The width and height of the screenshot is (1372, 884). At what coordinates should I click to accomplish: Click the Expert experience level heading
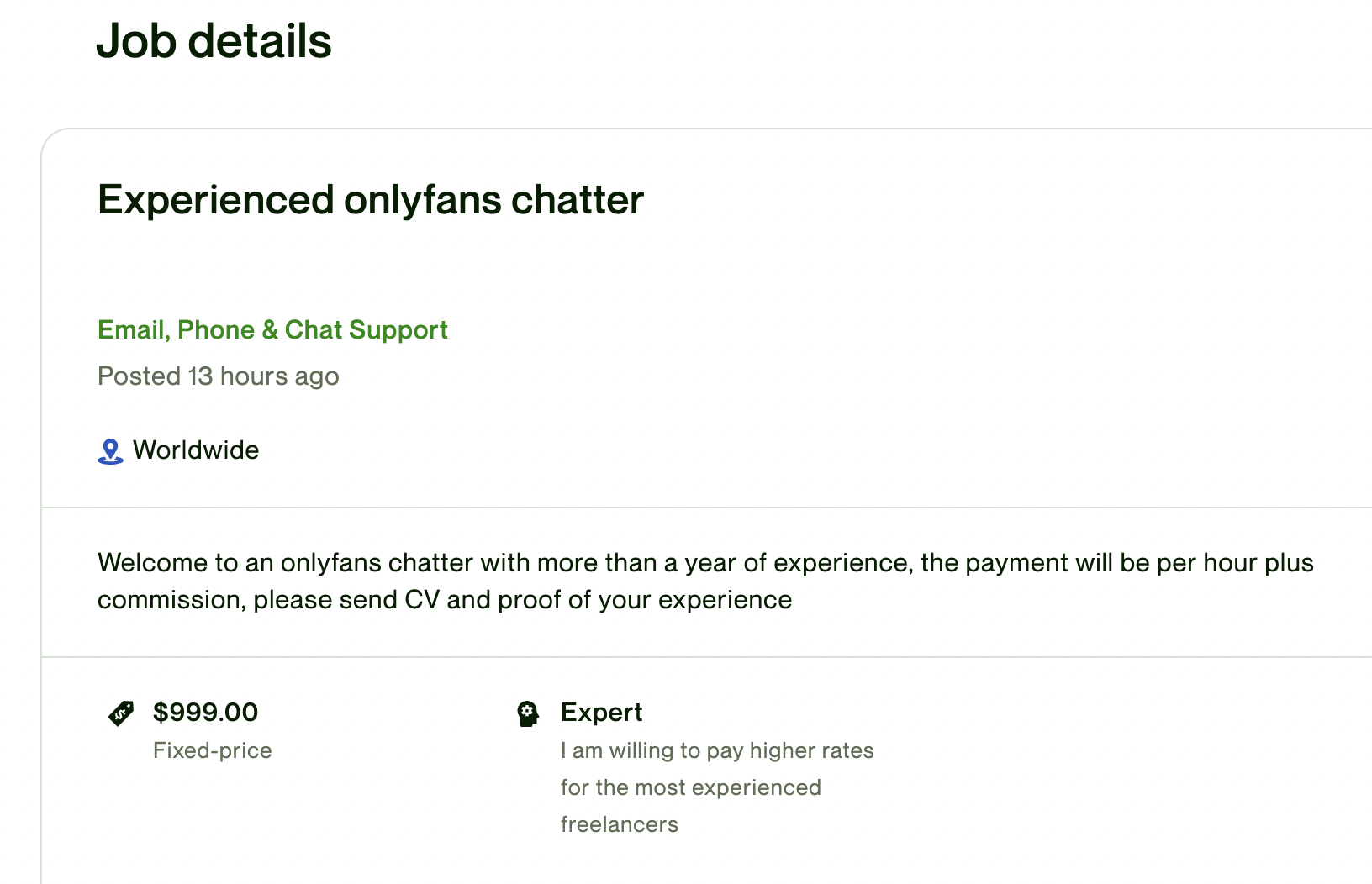[x=601, y=713]
